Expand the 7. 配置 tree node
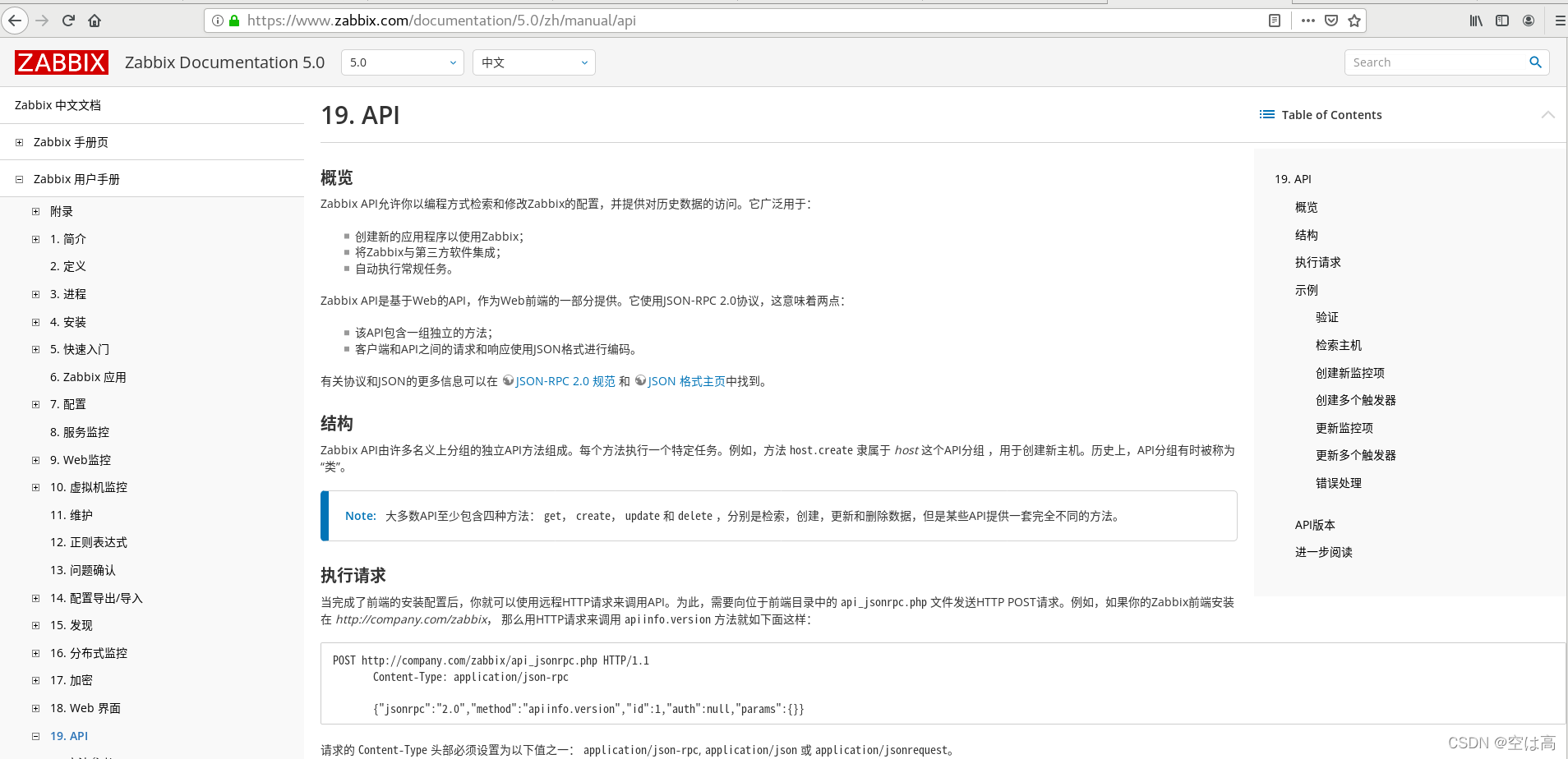 [35, 404]
